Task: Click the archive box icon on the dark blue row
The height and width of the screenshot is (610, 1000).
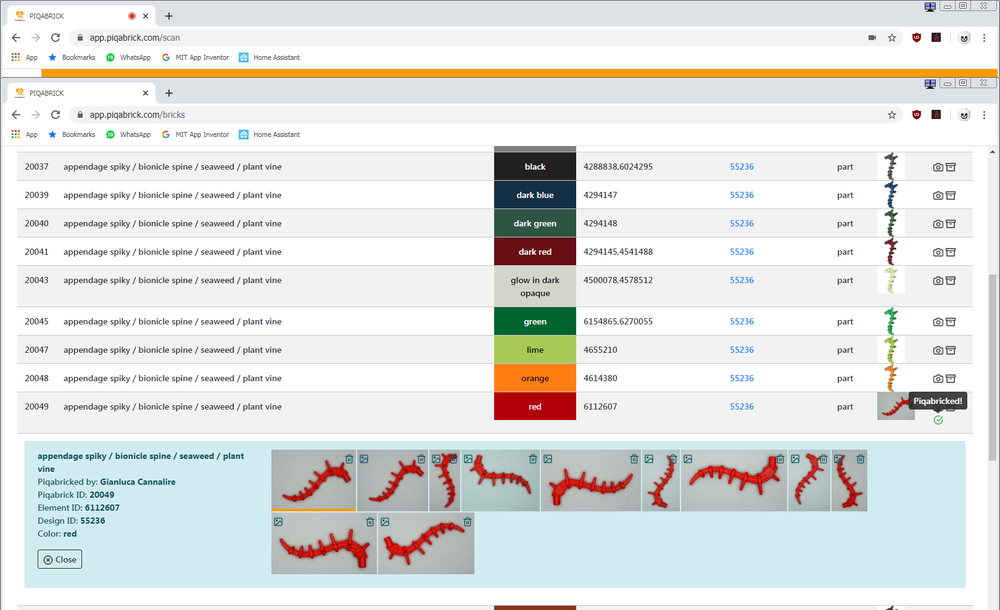Action: coord(950,195)
